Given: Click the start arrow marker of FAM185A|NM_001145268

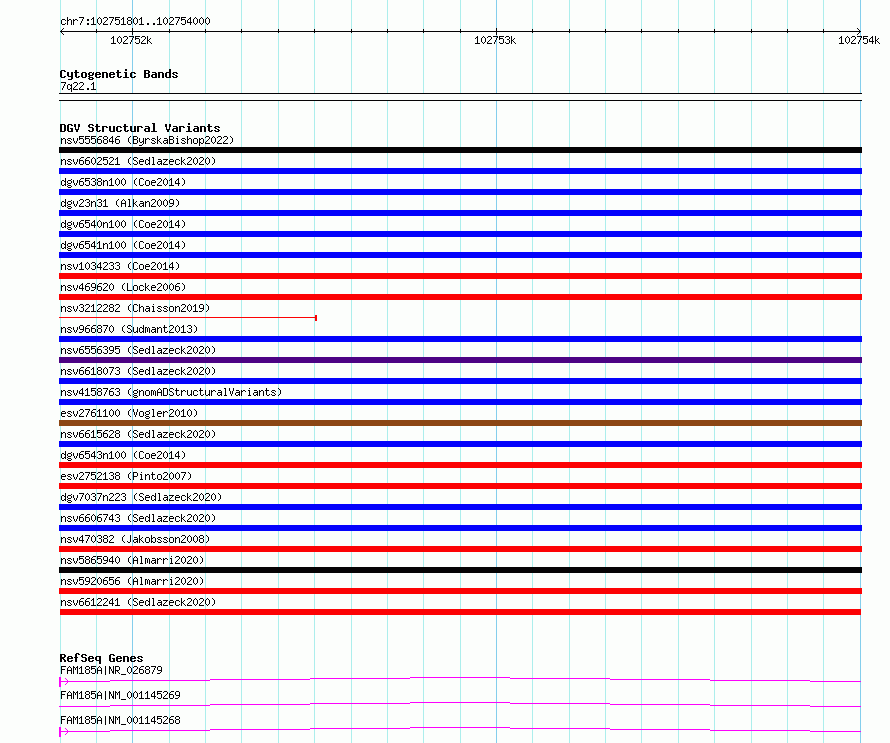Looking at the screenshot, I should (64, 732).
